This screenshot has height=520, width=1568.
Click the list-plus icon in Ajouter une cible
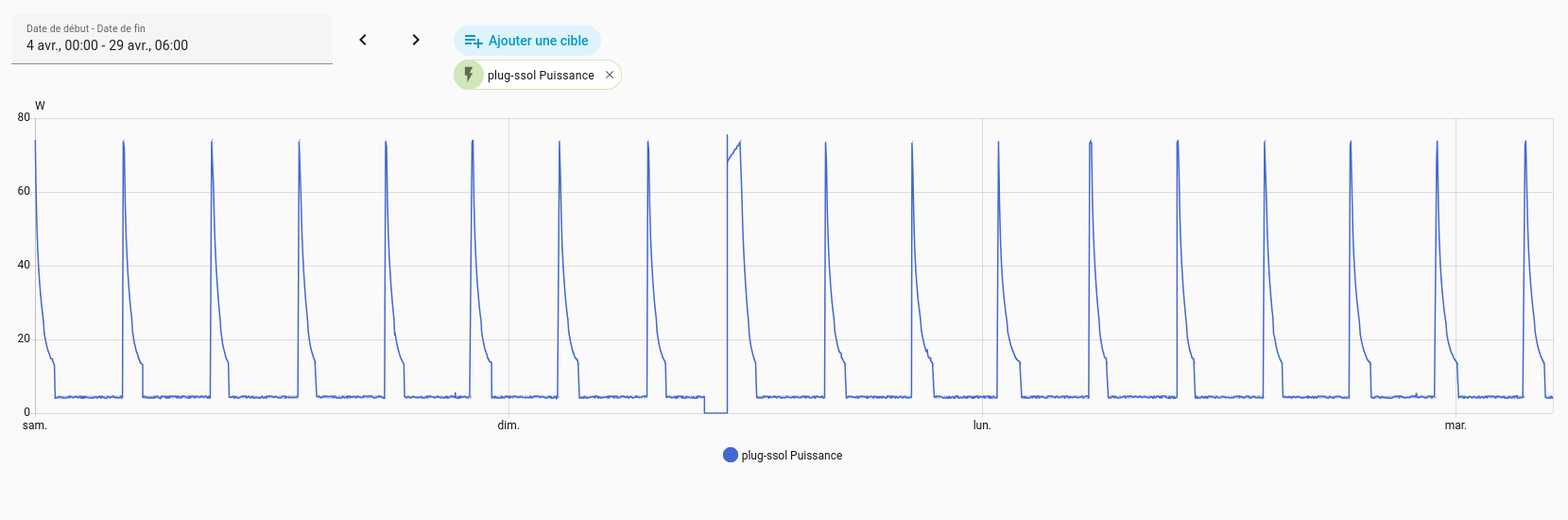(x=474, y=41)
